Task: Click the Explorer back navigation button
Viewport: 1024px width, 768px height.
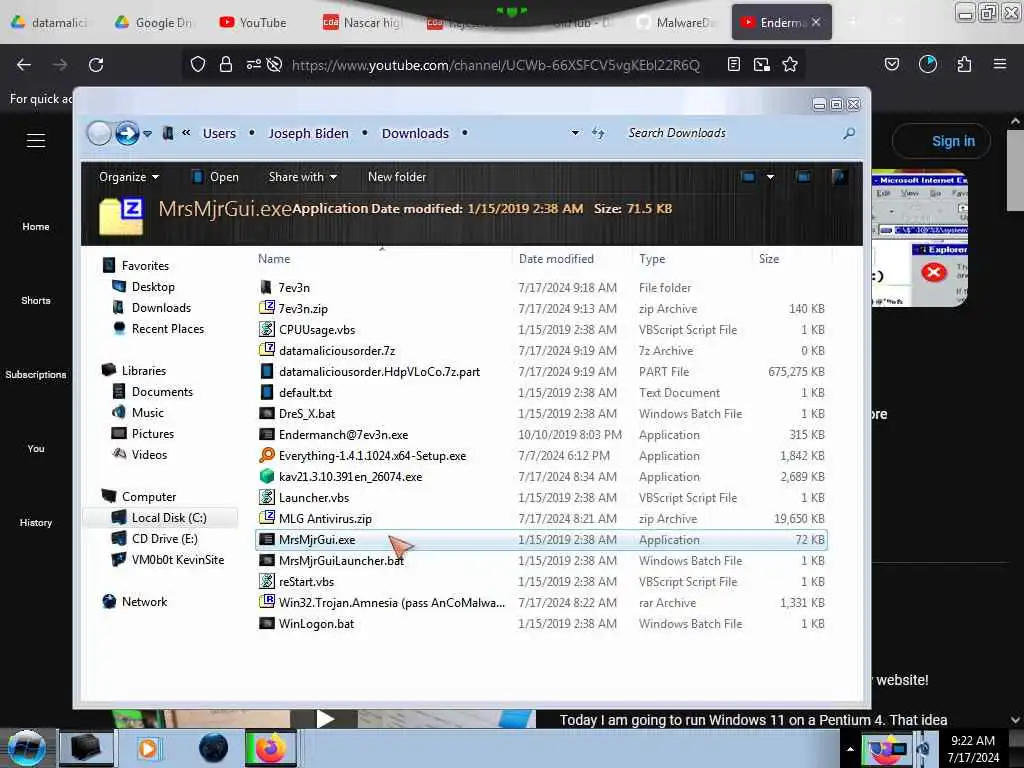Action: [99, 133]
